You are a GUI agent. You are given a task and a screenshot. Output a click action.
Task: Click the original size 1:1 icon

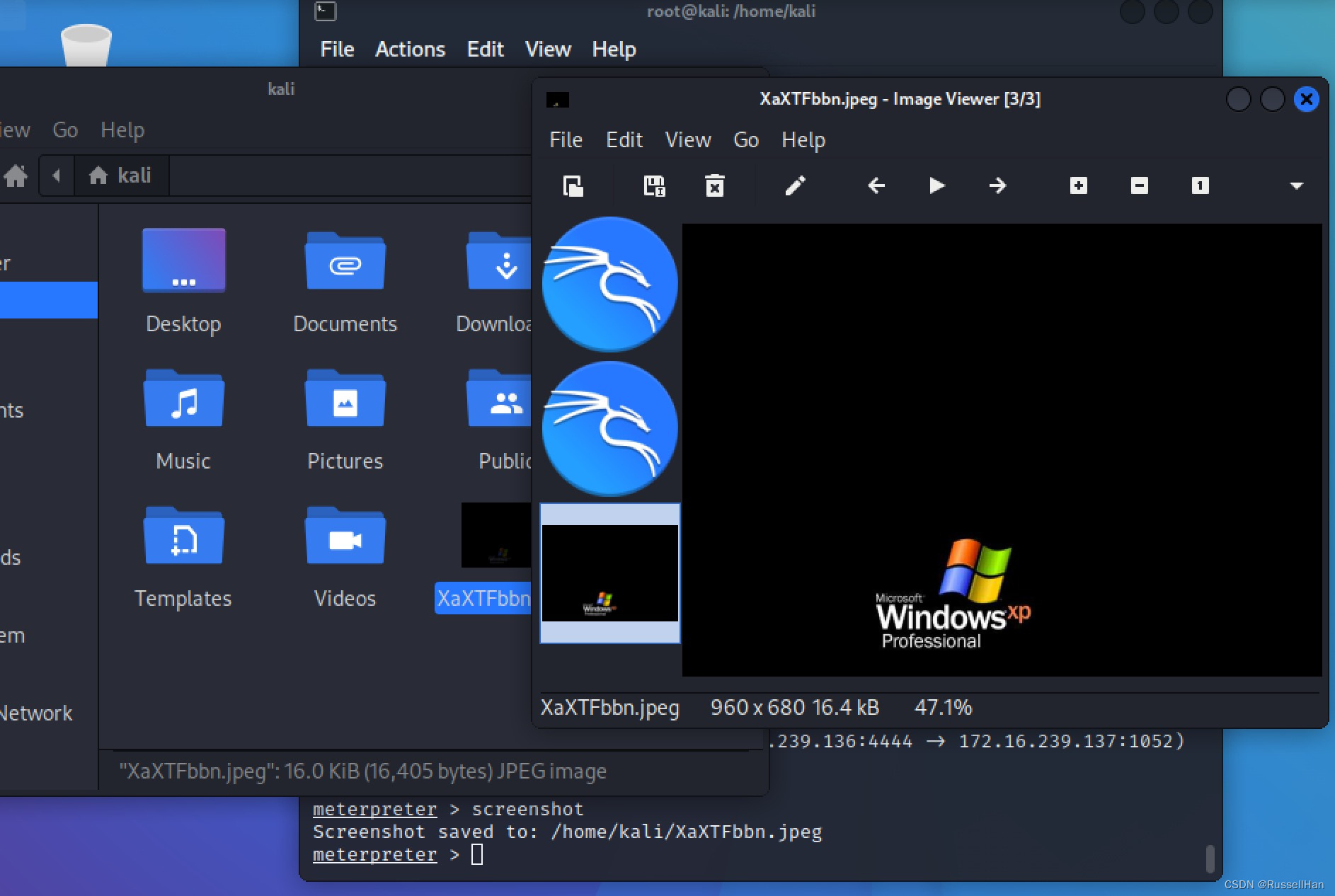pyautogui.click(x=1200, y=185)
